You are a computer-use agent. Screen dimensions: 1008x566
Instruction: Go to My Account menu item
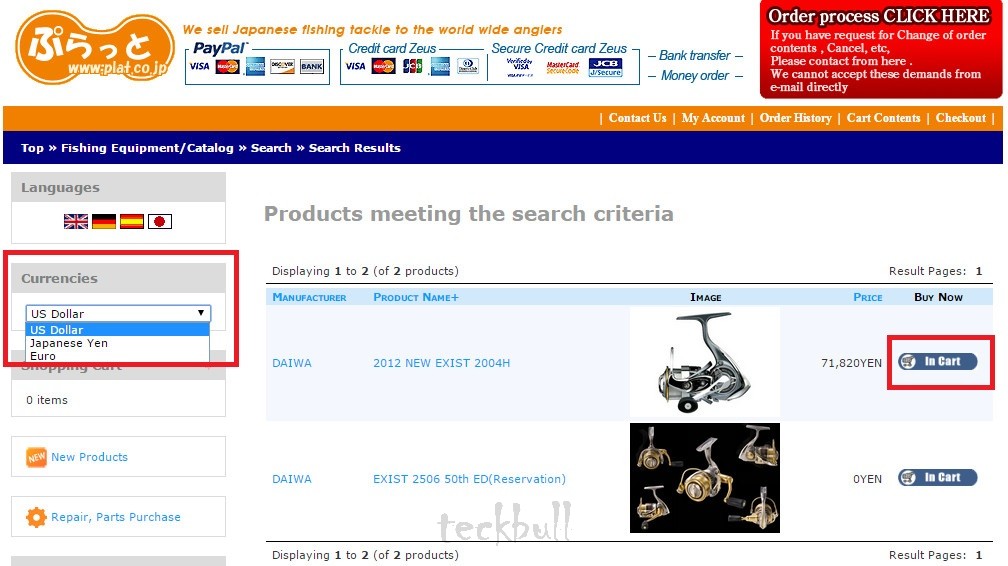click(713, 118)
